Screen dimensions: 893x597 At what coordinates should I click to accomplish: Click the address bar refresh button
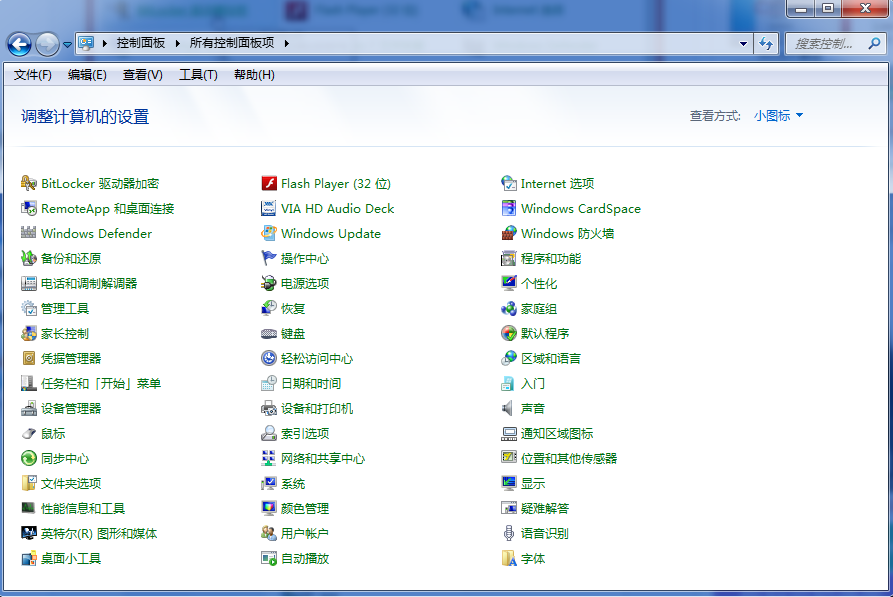pos(766,43)
